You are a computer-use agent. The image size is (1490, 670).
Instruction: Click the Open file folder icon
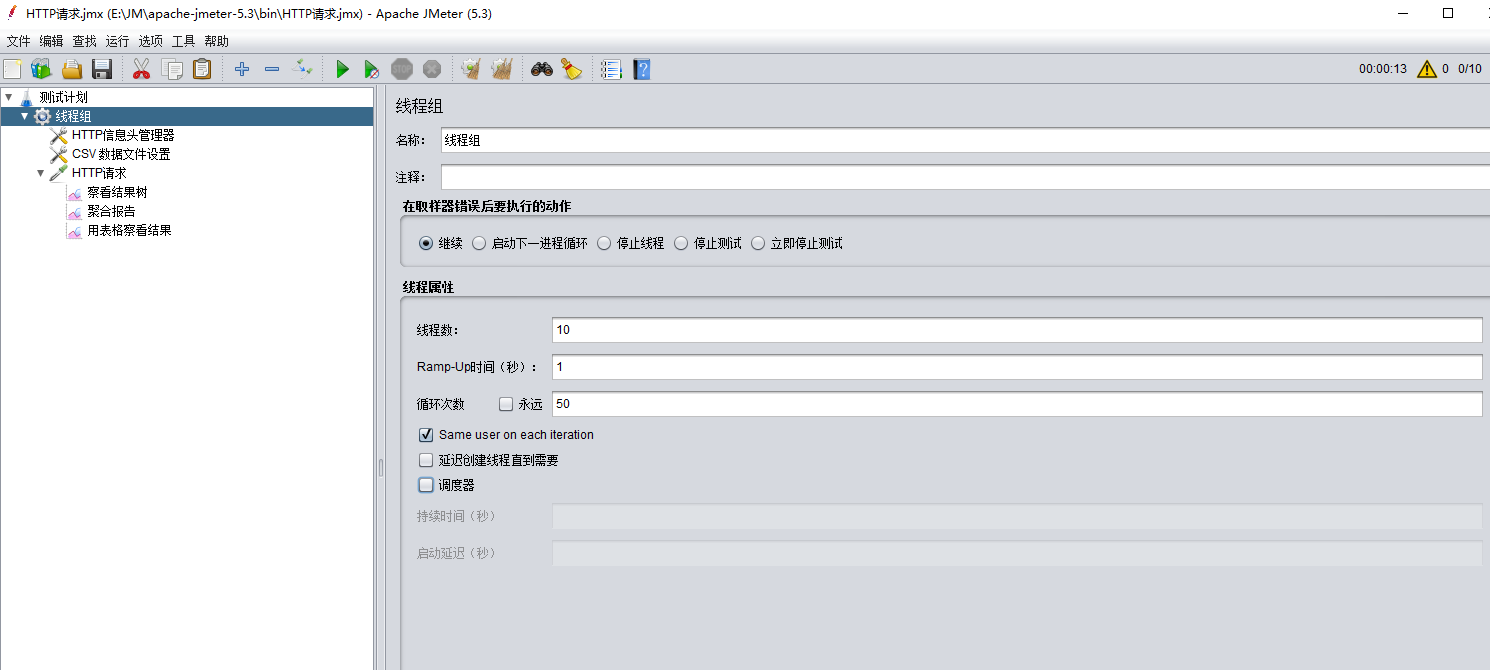pos(72,69)
